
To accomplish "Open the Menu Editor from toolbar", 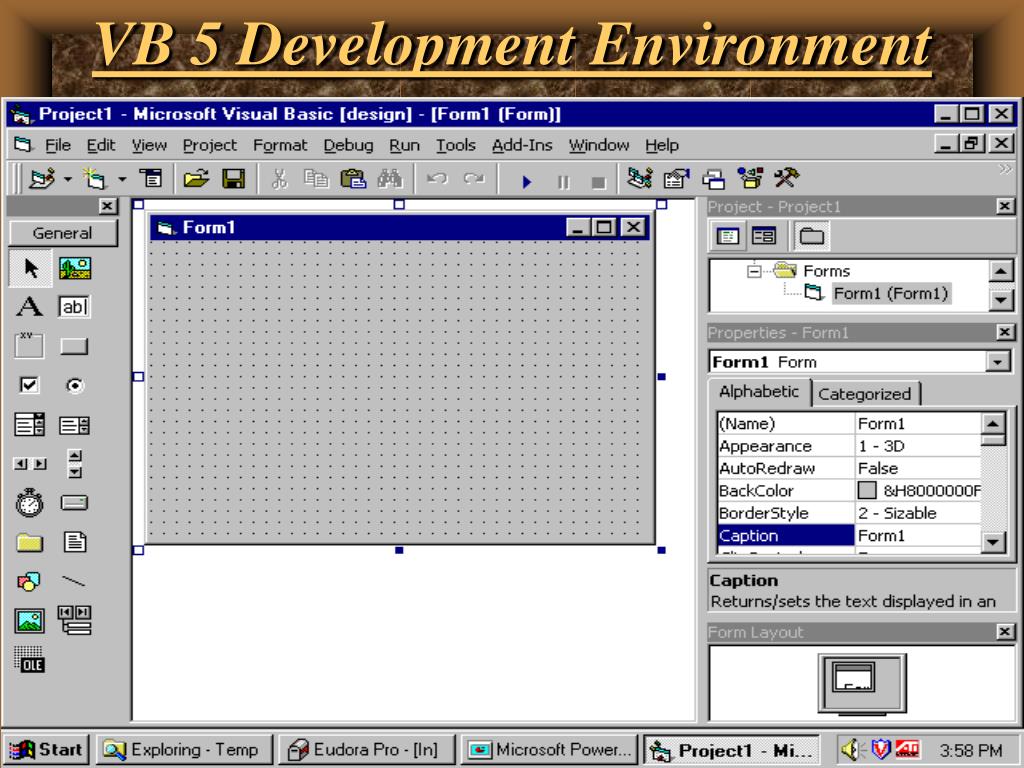I will click(151, 178).
